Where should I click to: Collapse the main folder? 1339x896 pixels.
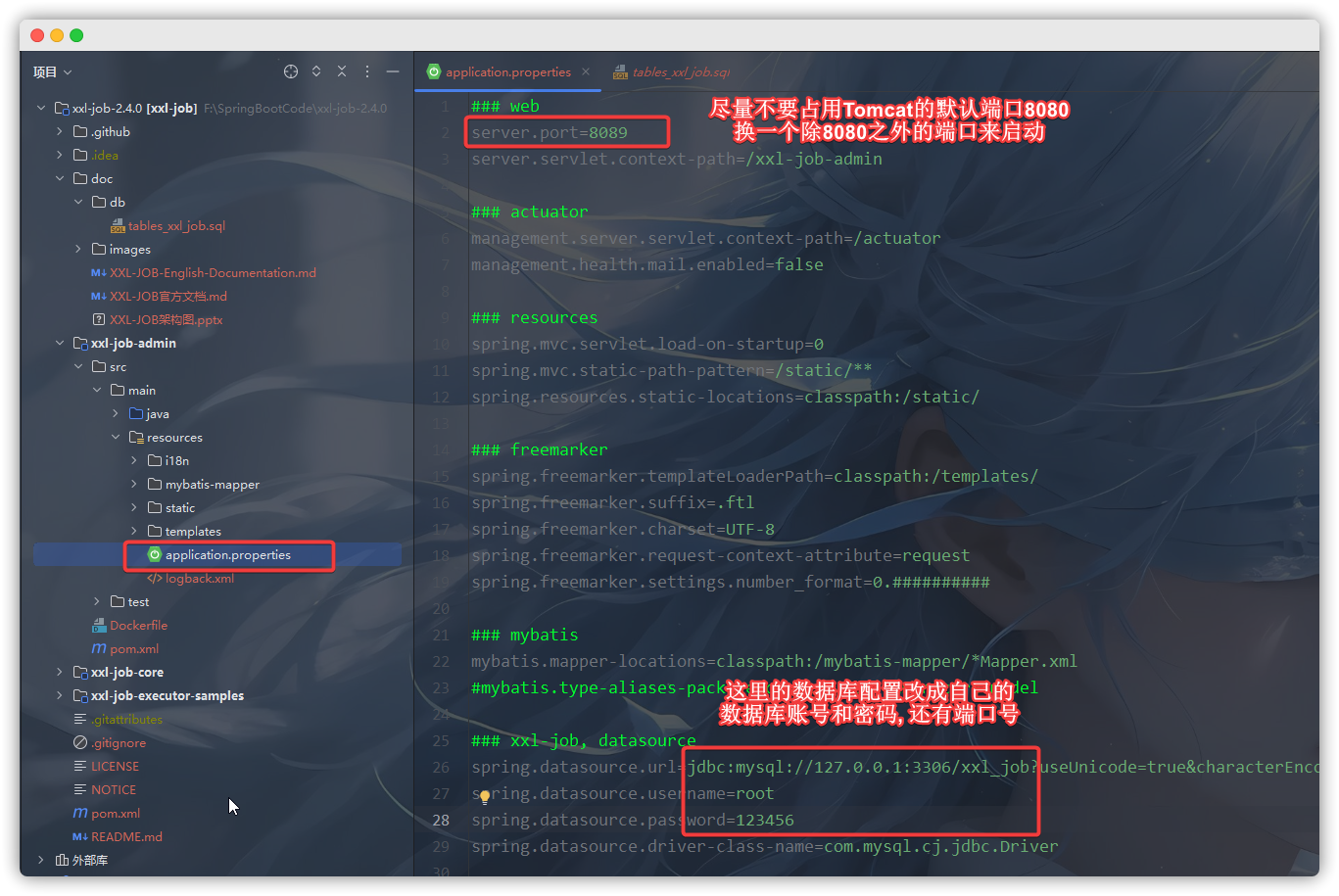97,390
